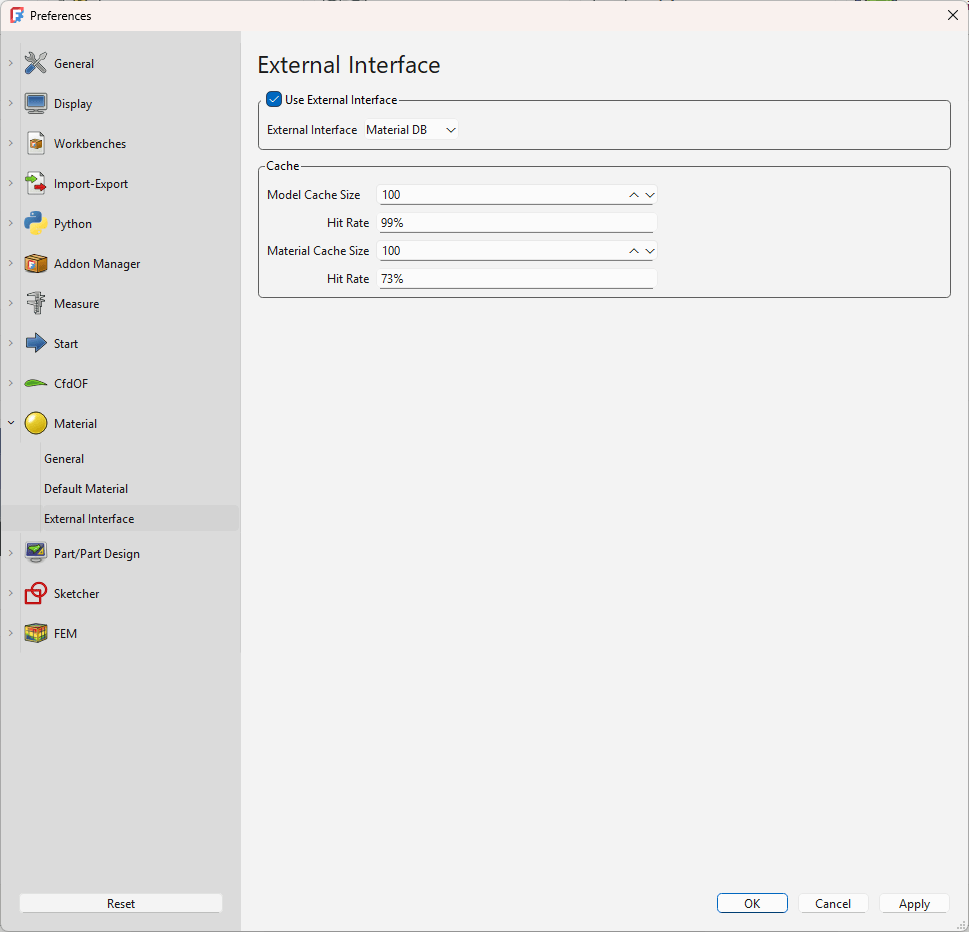
Task: Open the Workbenches preferences icon
Action: pos(36,143)
